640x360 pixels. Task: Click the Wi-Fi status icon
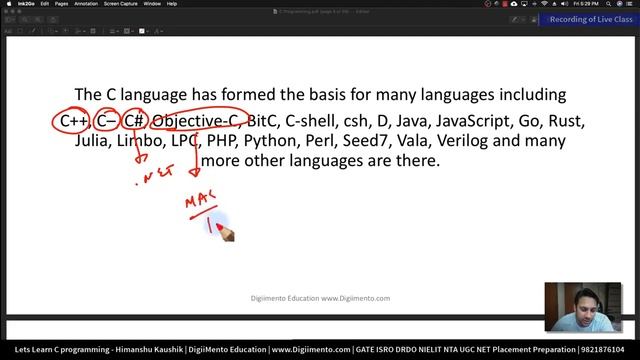click(x=544, y=4)
